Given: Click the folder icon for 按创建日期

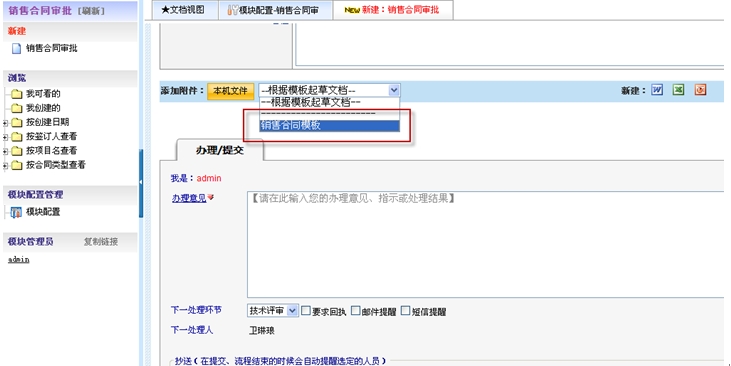Looking at the screenshot, I should coord(17,123).
